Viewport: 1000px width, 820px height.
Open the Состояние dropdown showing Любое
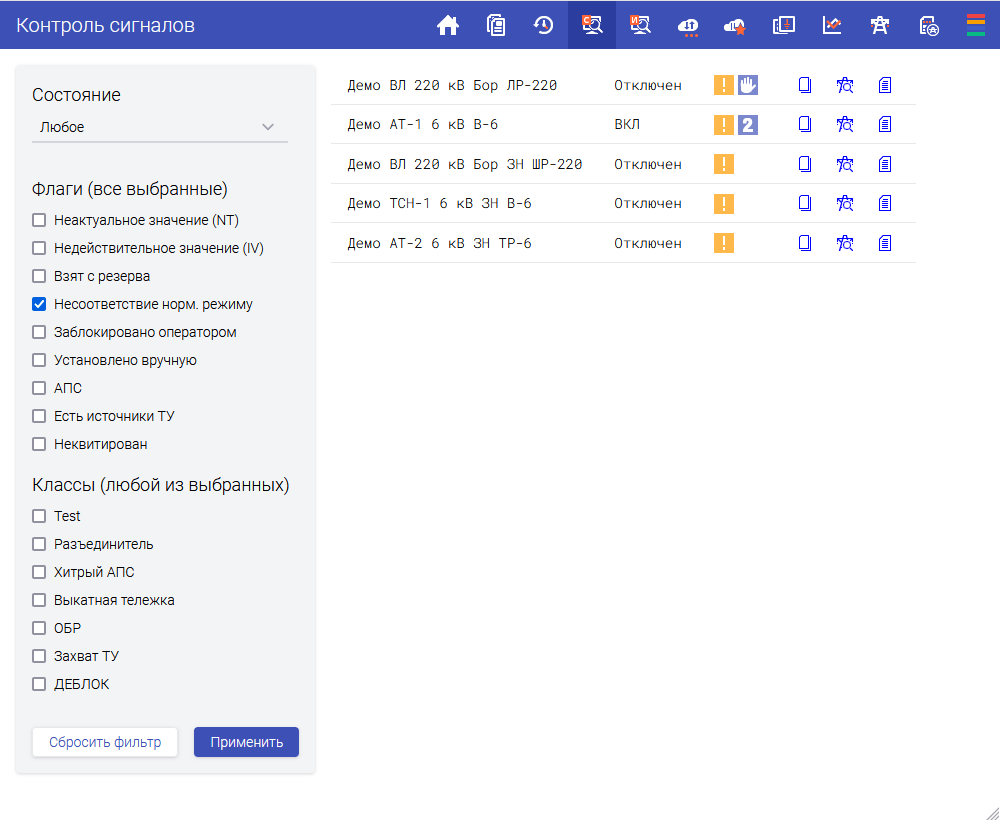coord(160,127)
